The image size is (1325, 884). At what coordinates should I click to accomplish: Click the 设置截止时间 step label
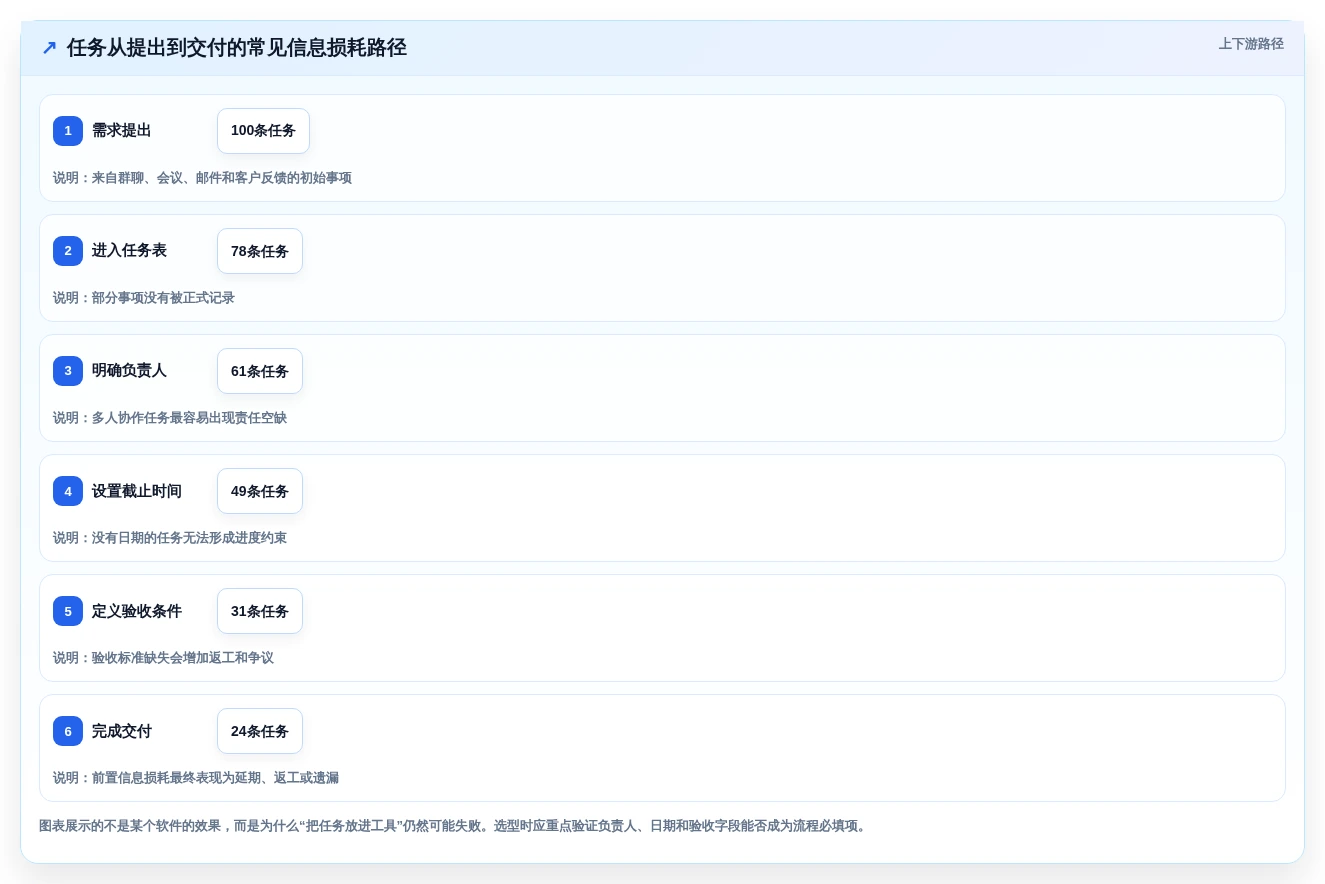[137, 491]
